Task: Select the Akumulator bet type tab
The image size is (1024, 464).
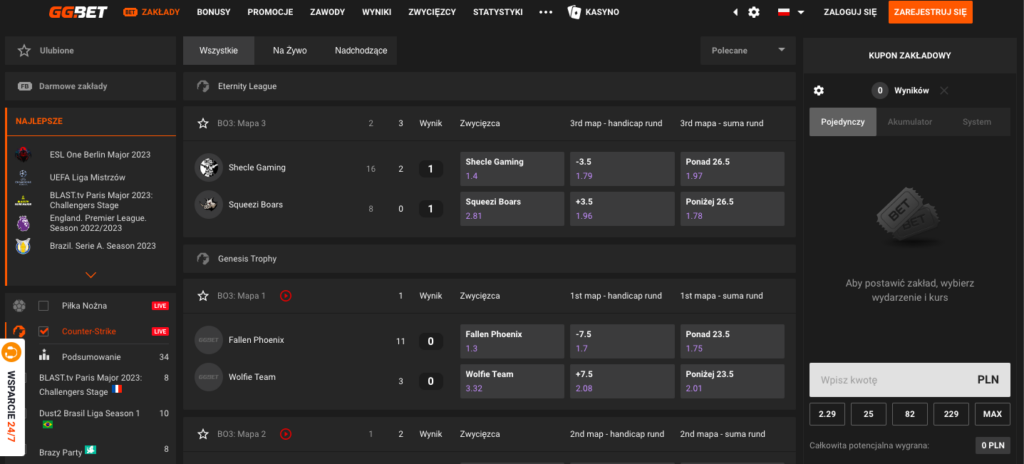Action: pyautogui.click(x=910, y=122)
